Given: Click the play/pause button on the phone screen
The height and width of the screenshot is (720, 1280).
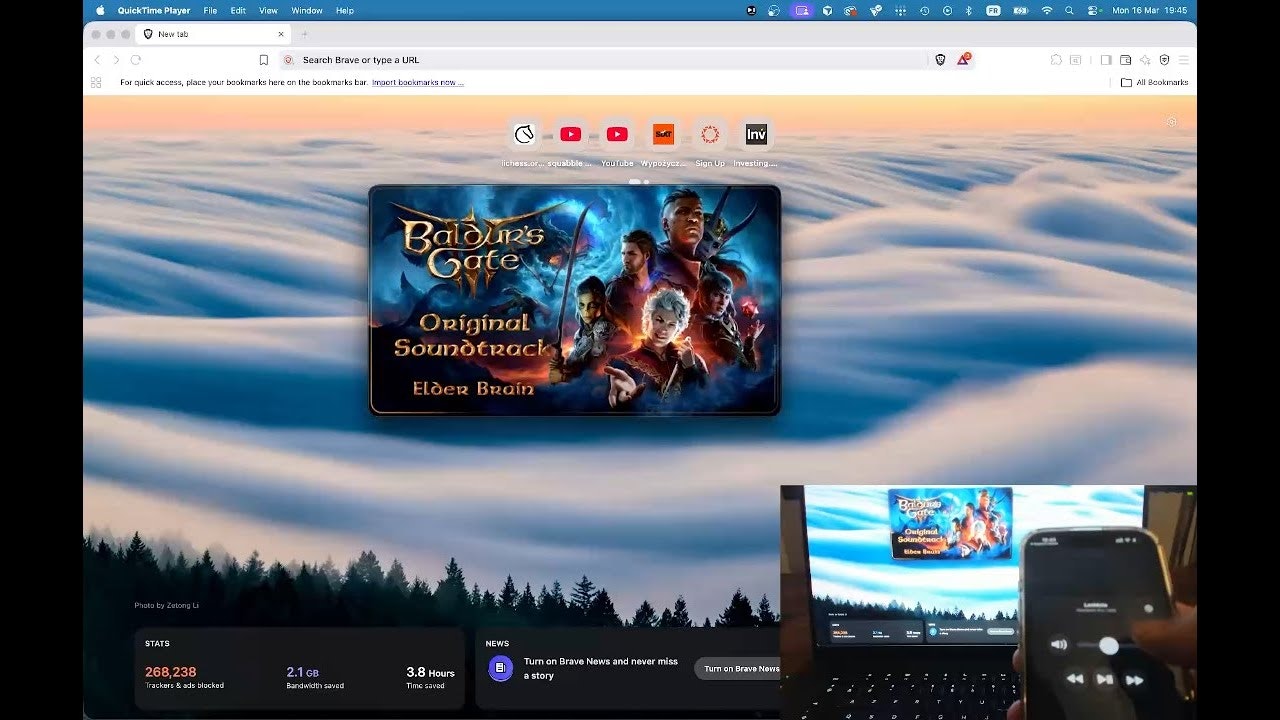Looking at the screenshot, I should [x=1105, y=679].
